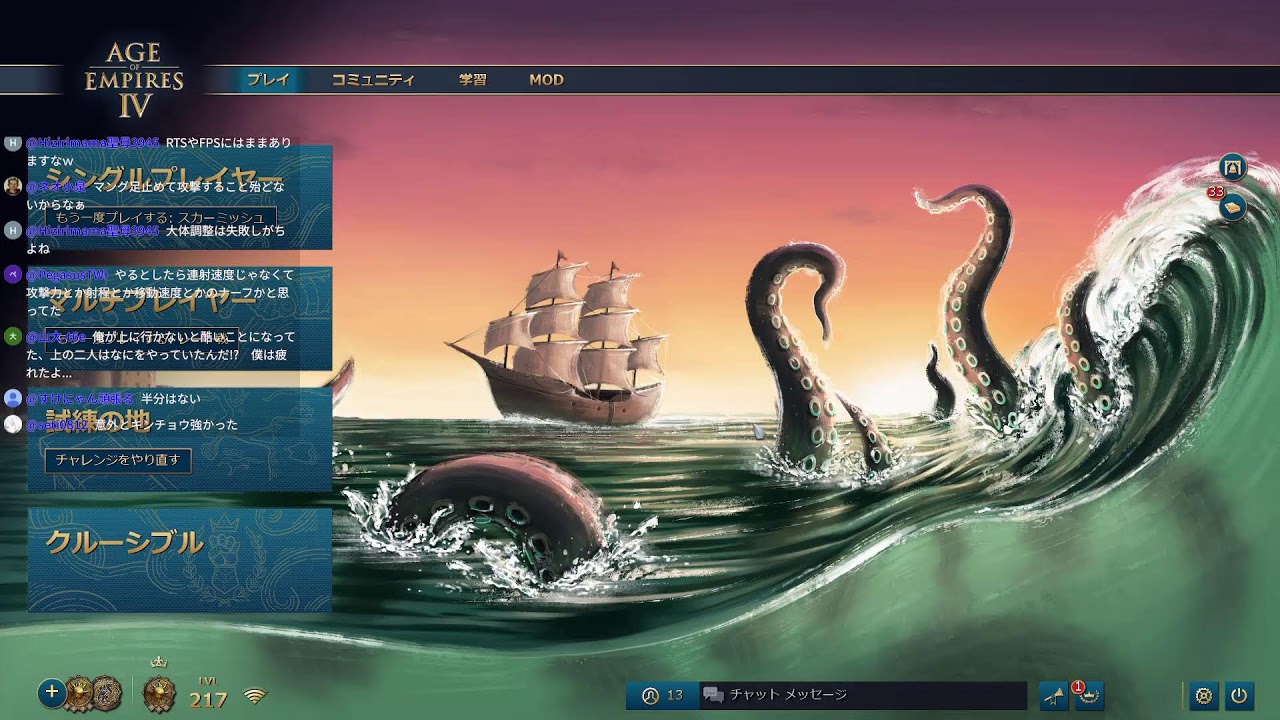Screen dimensions: 1280x720
Task: Click chat message 意外とキンチョウ強かった
Action: [x=166, y=425]
